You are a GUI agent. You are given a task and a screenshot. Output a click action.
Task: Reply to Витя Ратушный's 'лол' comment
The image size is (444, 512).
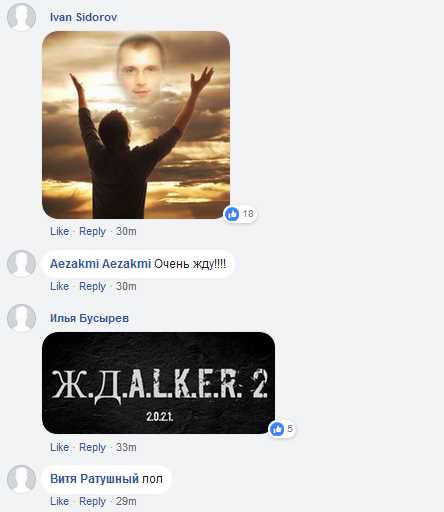pos(92,501)
